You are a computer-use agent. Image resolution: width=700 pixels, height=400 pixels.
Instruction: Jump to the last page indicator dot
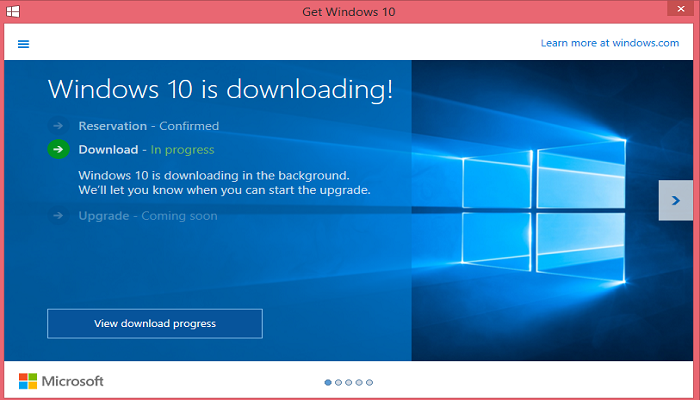pos(369,382)
